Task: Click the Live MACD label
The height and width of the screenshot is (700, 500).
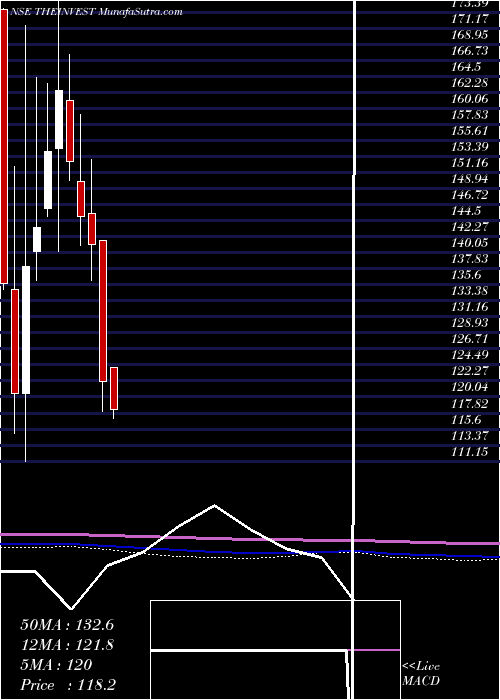Action: [421, 674]
